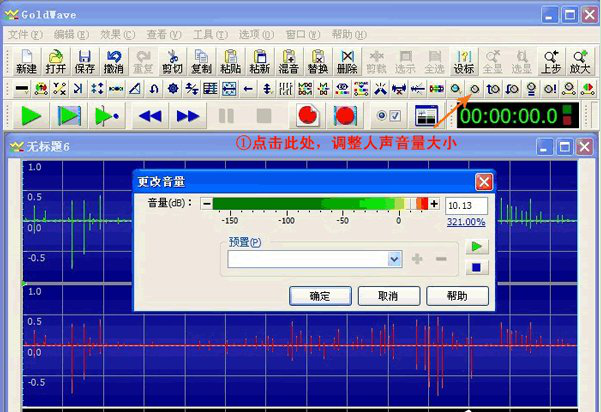Image resolution: width=601 pixels, height=412 pixels.
Task: Expand the 预置 preset dropdown
Action: [394, 259]
